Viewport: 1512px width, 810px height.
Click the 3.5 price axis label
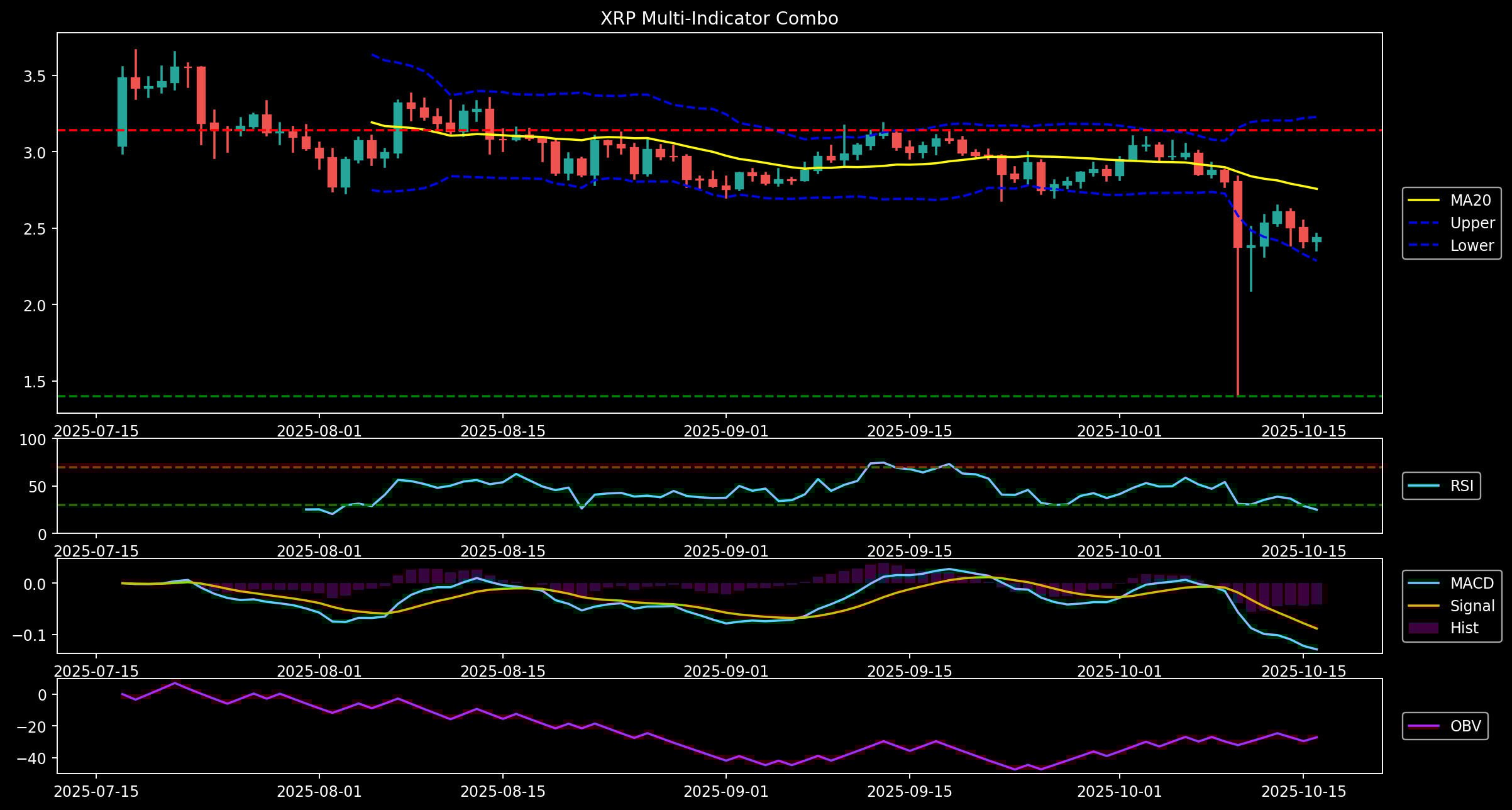pos(35,77)
